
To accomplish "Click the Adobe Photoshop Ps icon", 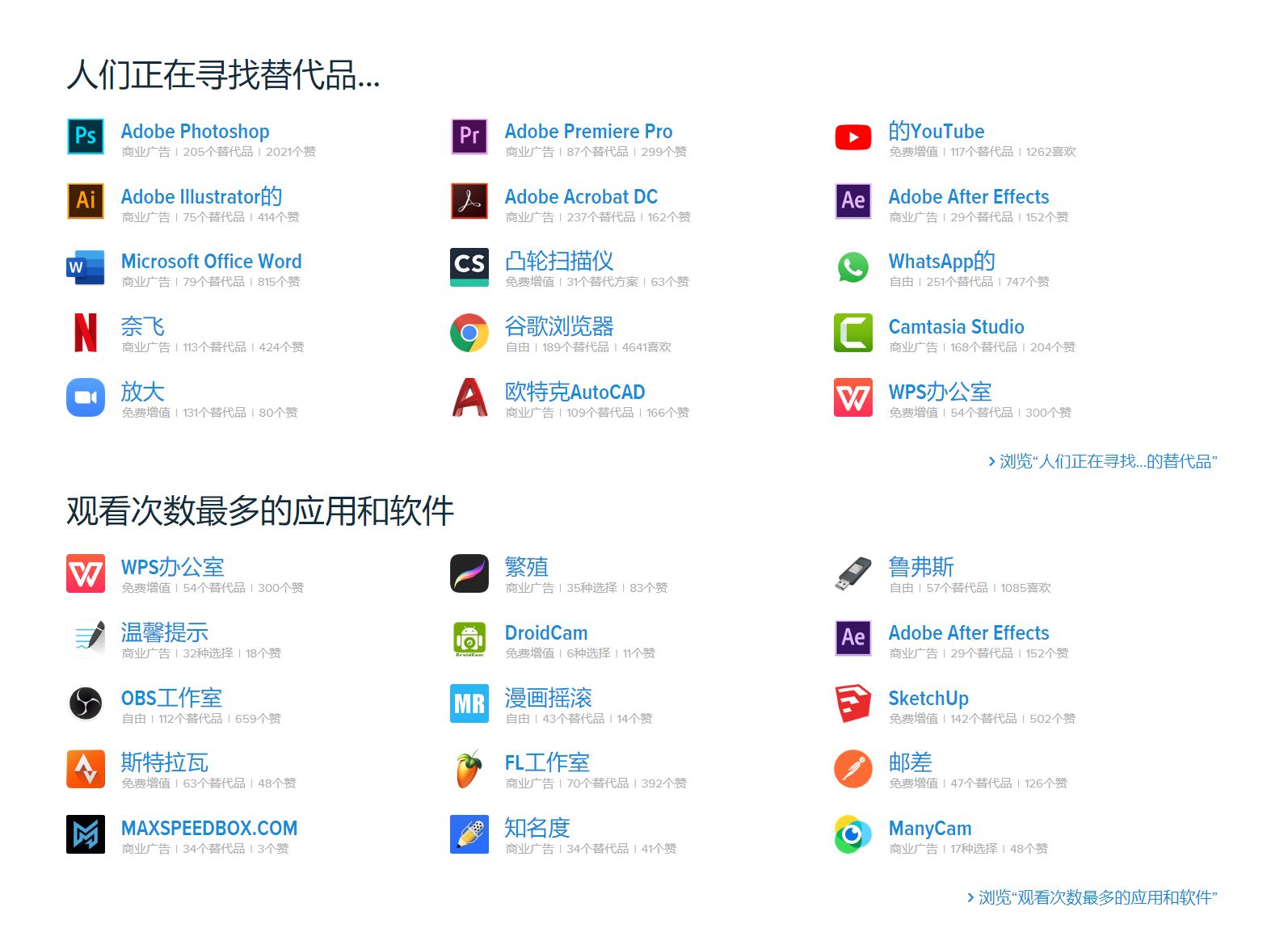I will point(86,136).
